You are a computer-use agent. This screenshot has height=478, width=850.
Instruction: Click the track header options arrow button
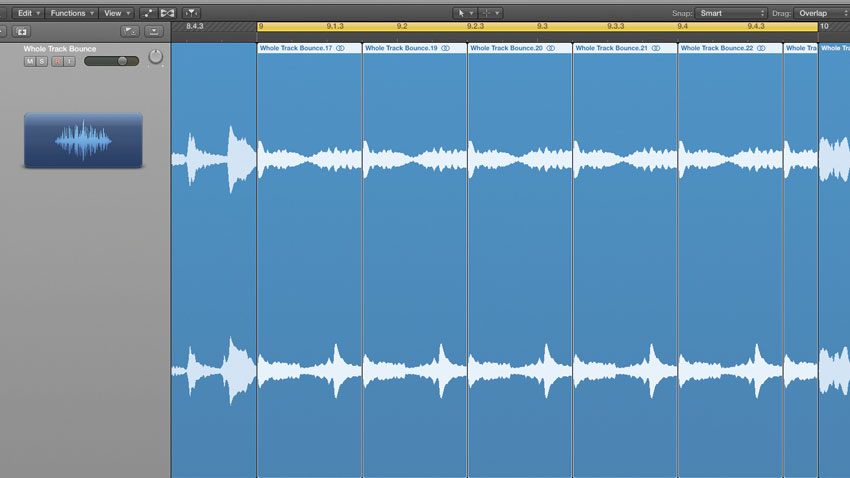(x=154, y=31)
